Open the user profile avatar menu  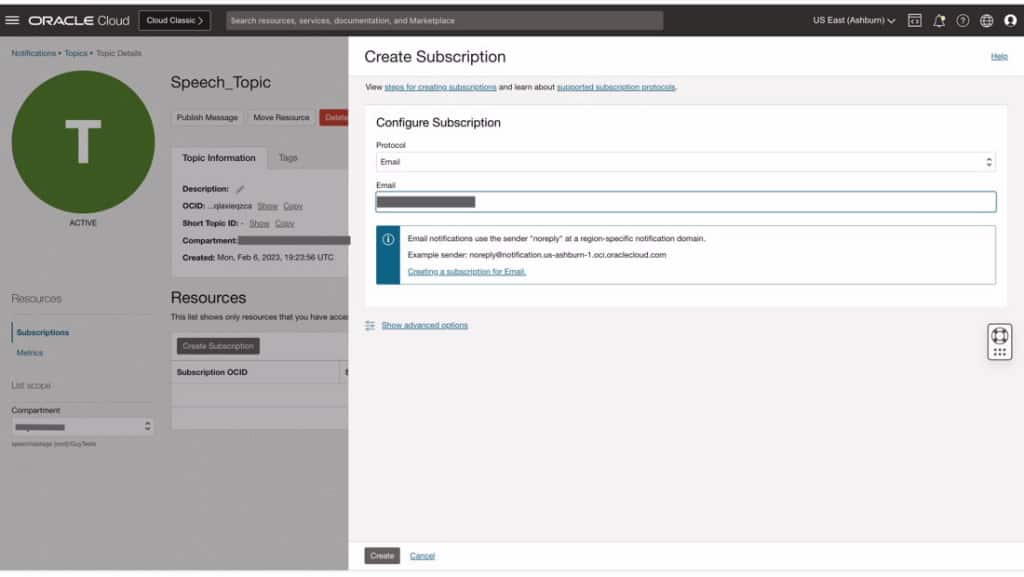pos(1008,19)
